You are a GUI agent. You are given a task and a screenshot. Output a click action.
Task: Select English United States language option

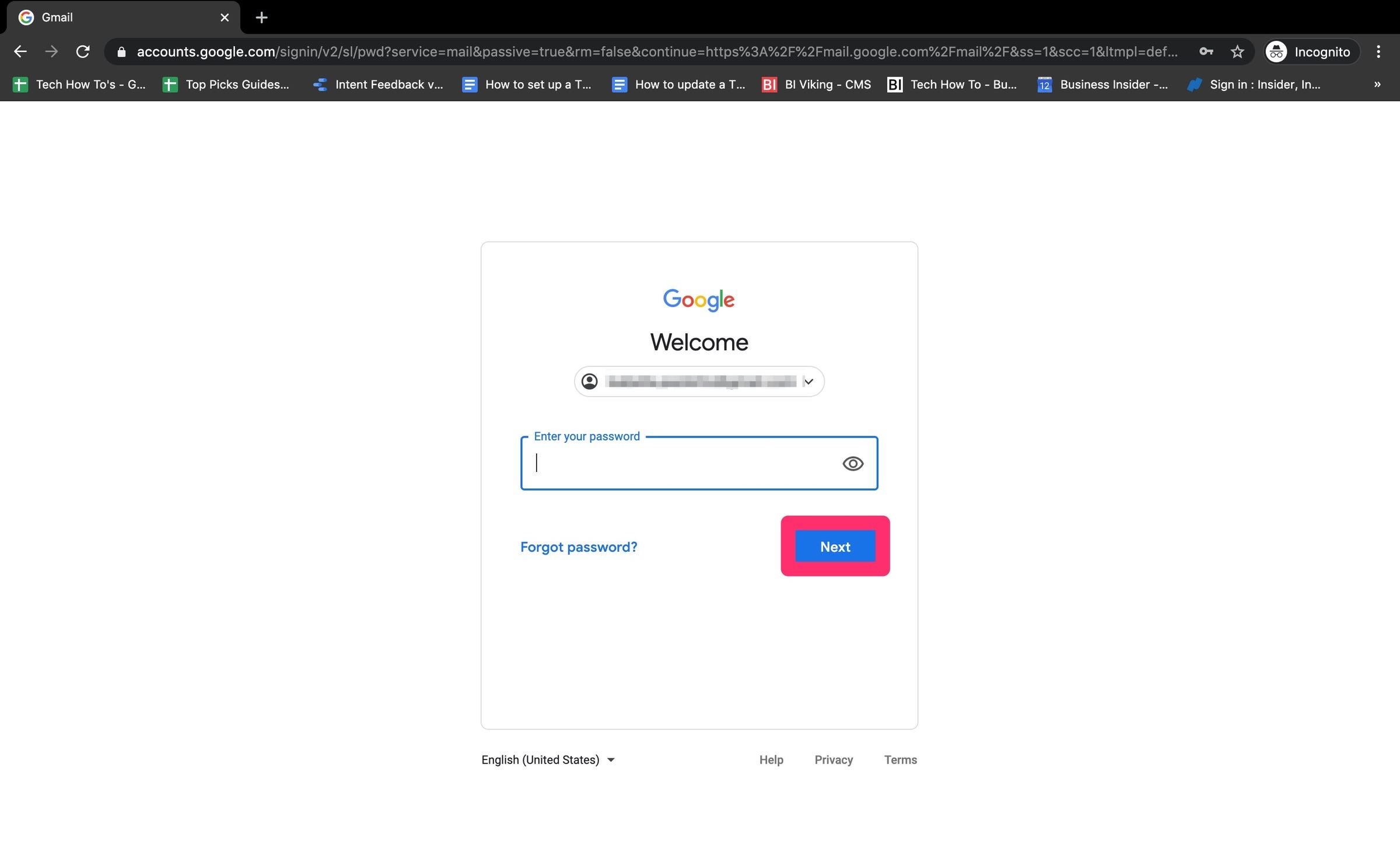click(x=547, y=759)
